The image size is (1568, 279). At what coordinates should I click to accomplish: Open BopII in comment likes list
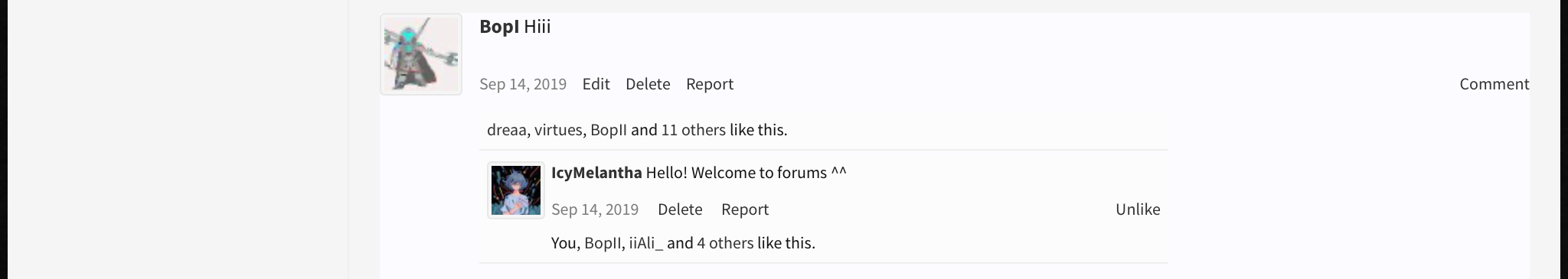pyautogui.click(x=603, y=243)
